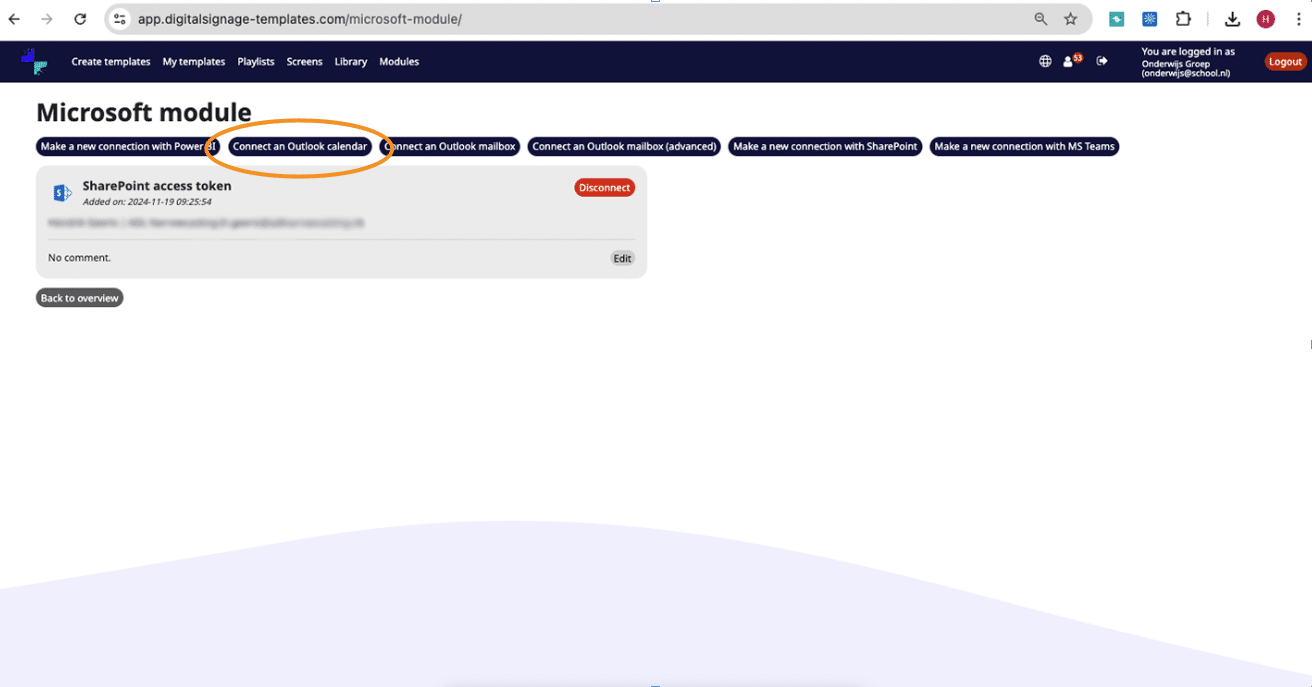Click Connect an Outlook mailbox (advanced)
Viewport: 1312px width, 687px height.
tap(624, 146)
